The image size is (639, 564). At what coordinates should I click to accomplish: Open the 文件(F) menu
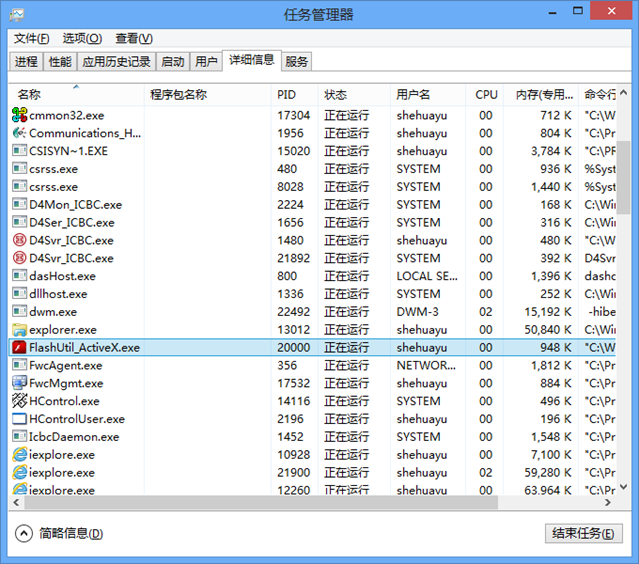click(31, 38)
